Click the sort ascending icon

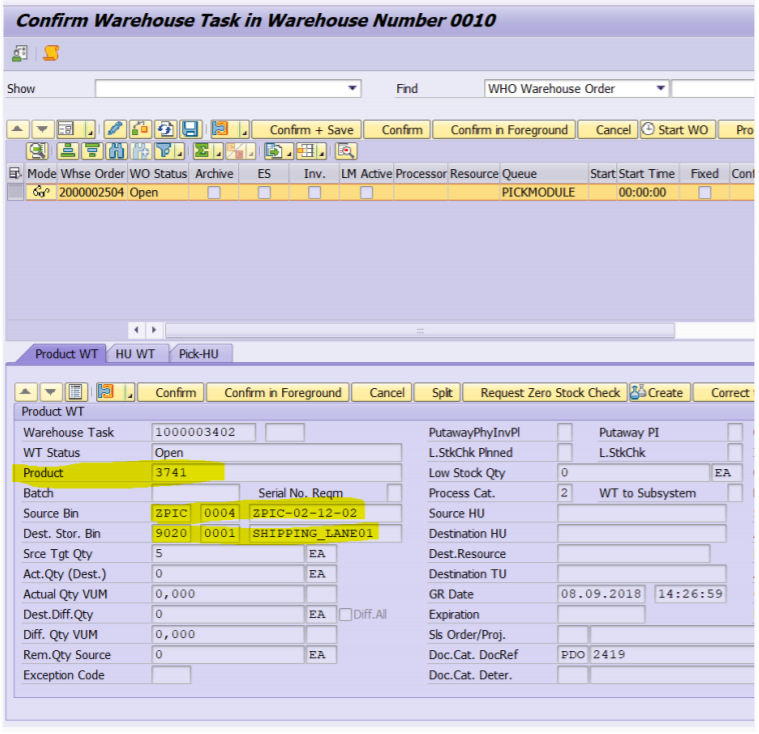(67, 151)
